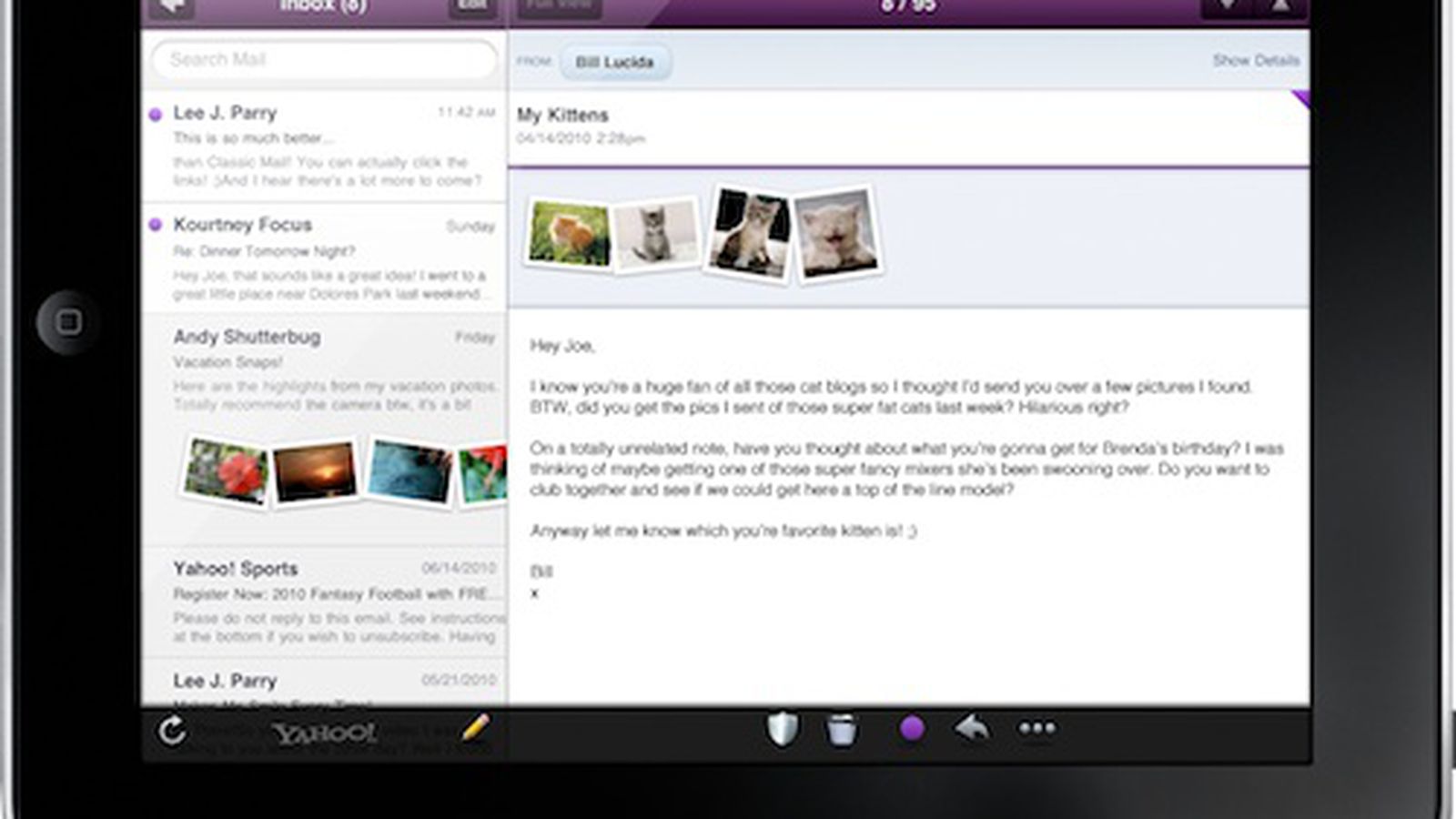Toggle the unread dot on Kourtney Focus's email
Viewport: 1456px width, 819px height.
pyautogui.click(x=156, y=225)
